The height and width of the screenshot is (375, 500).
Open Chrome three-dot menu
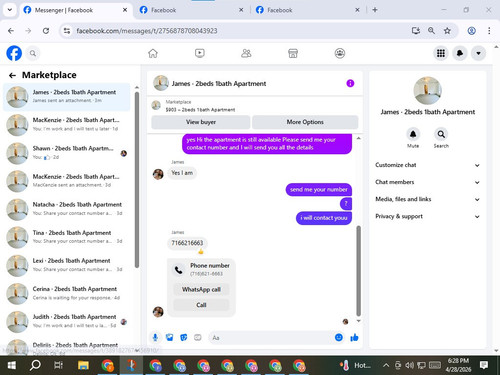click(x=489, y=31)
